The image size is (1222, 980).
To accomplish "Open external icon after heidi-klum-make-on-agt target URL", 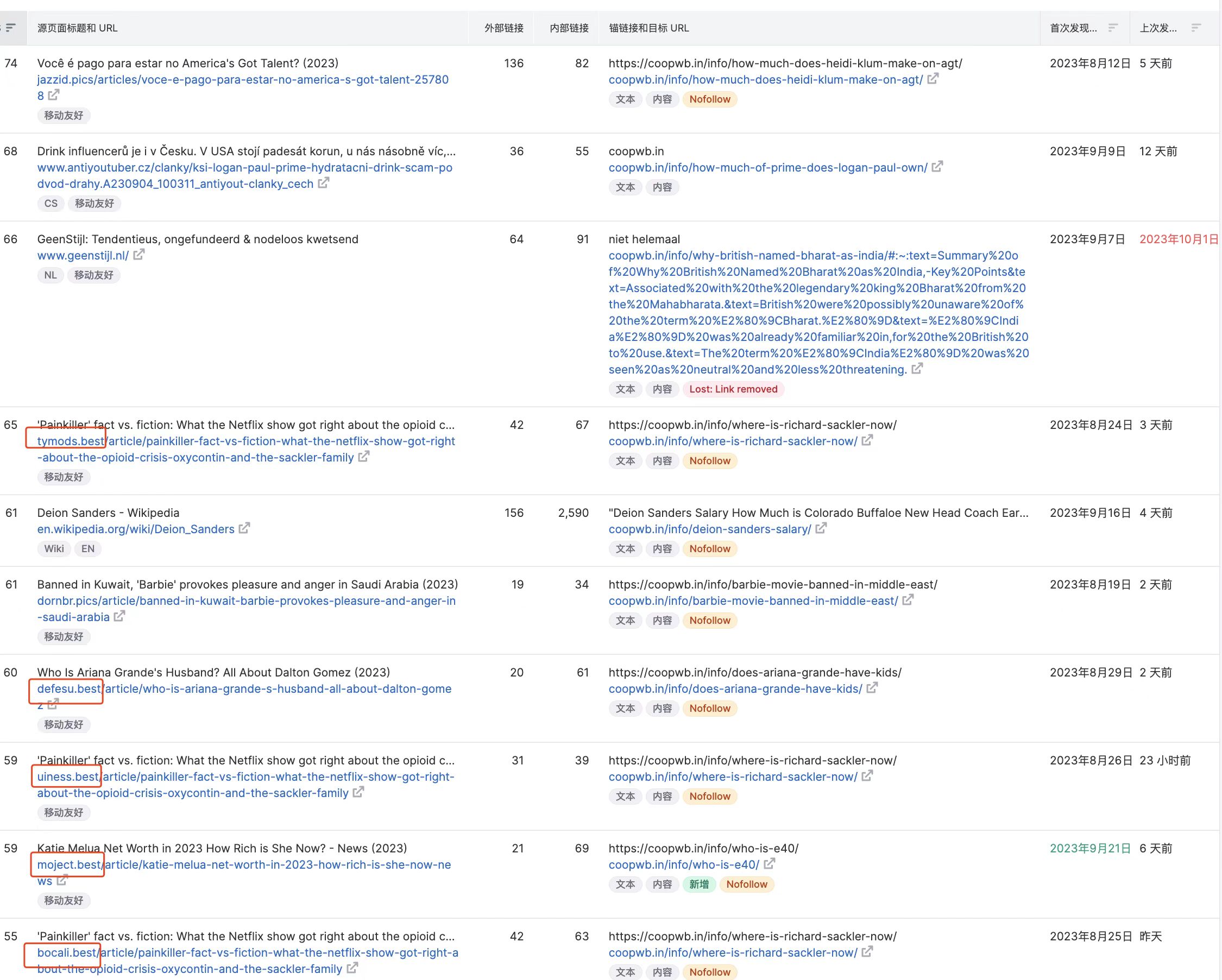I will pyautogui.click(x=933, y=79).
